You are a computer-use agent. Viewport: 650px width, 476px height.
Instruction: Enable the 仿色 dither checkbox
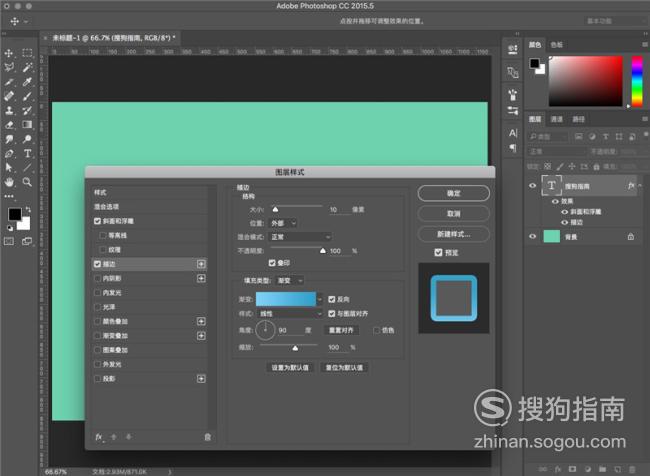pyautogui.click(x=376, y=330)
